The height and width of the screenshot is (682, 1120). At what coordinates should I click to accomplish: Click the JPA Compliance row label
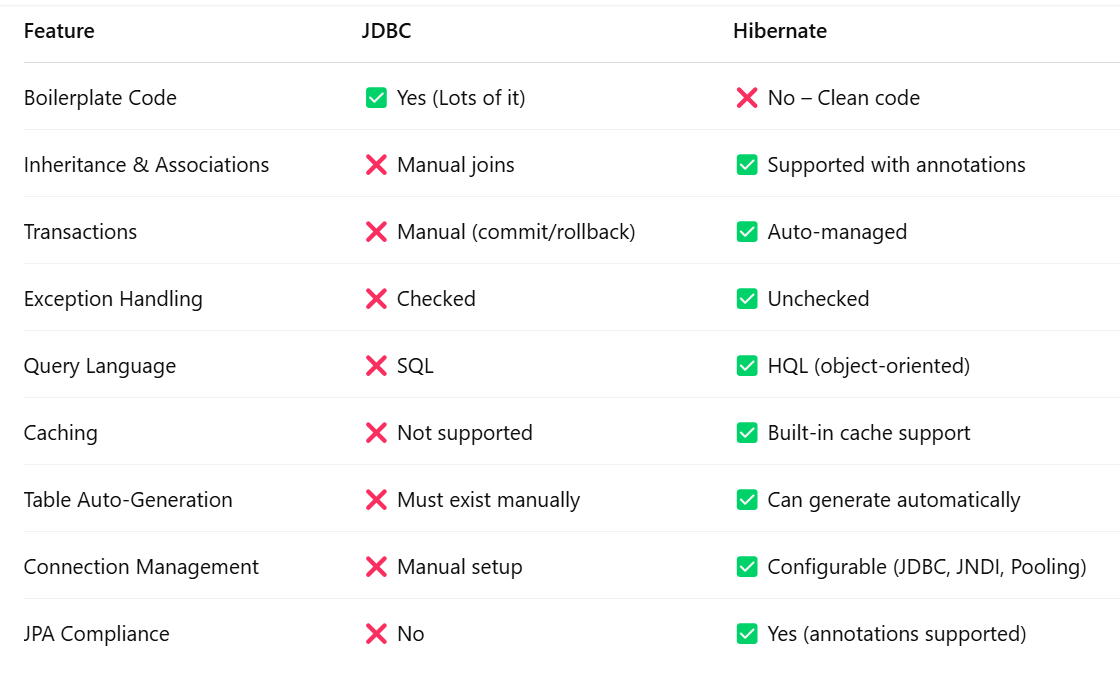tap(96, 634)
